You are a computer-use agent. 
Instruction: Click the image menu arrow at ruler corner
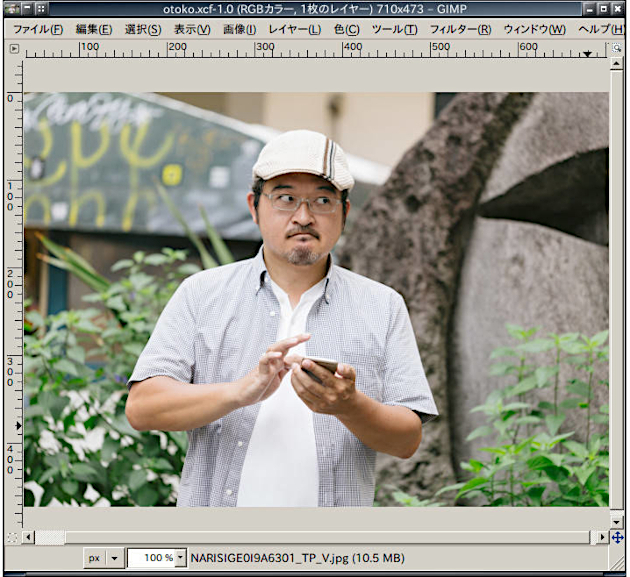click(14, 49)
